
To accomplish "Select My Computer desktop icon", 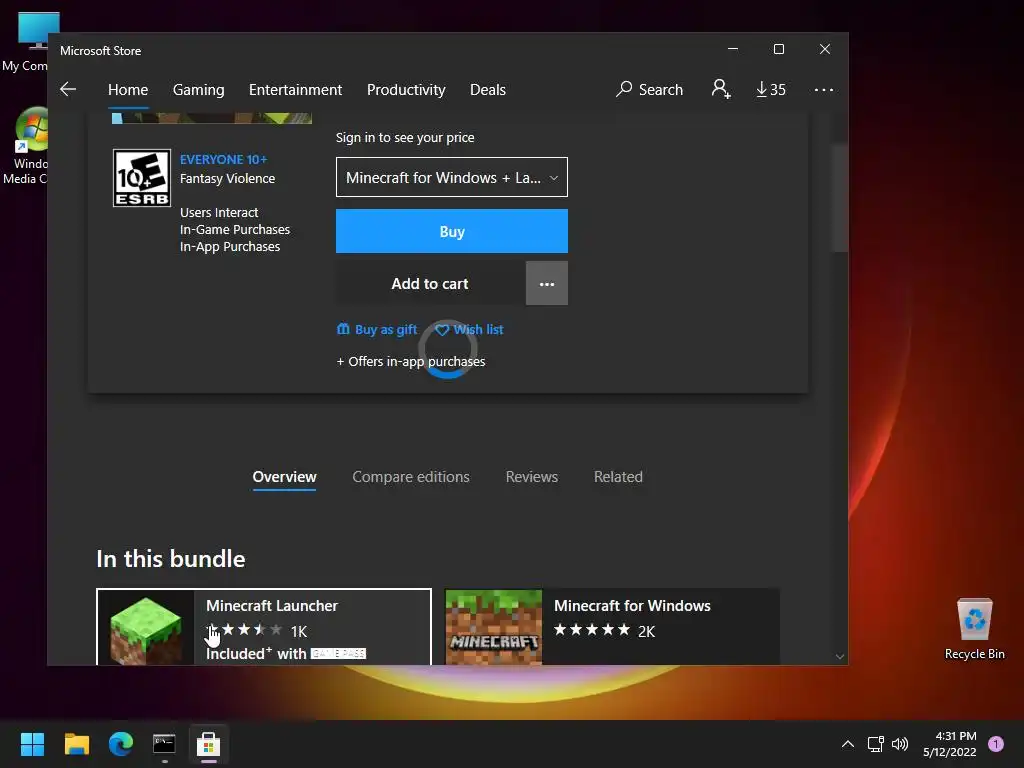I will click(x=26, y=42).
